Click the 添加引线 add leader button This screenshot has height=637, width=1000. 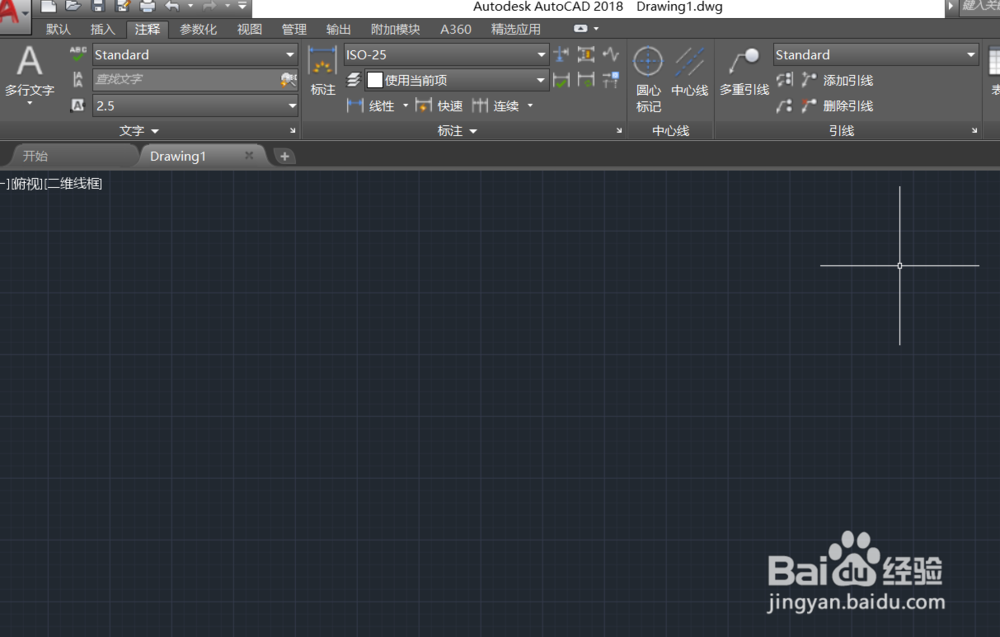[x=837, y=80]
